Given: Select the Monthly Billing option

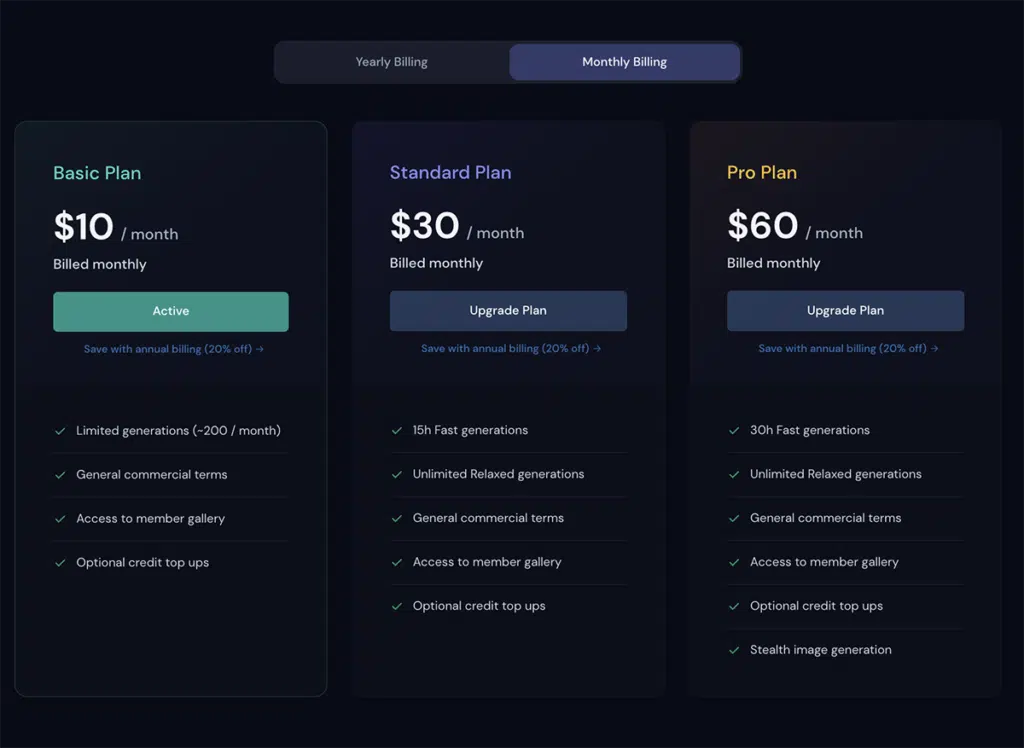Looking at the screenshot, I should [624, 61].
